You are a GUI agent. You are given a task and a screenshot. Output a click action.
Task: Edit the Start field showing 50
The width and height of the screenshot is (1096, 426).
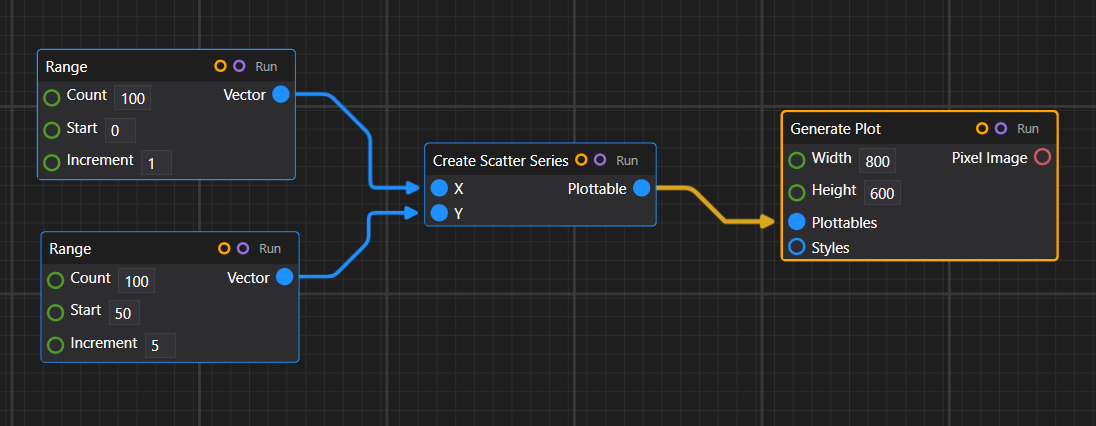124,313
